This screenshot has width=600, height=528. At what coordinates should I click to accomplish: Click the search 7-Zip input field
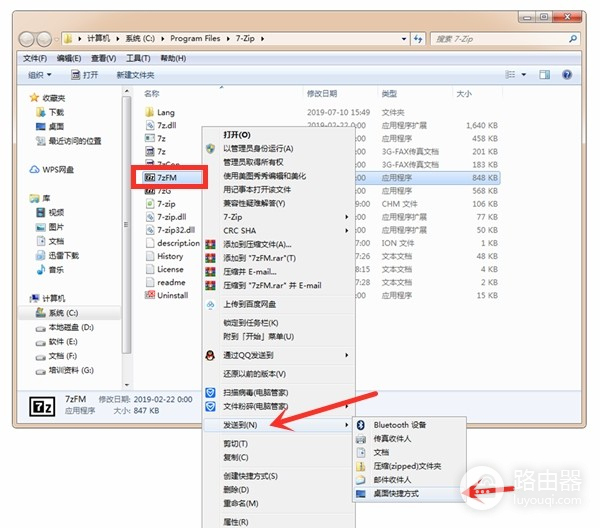pyautogui.click(x=500, y=39)
